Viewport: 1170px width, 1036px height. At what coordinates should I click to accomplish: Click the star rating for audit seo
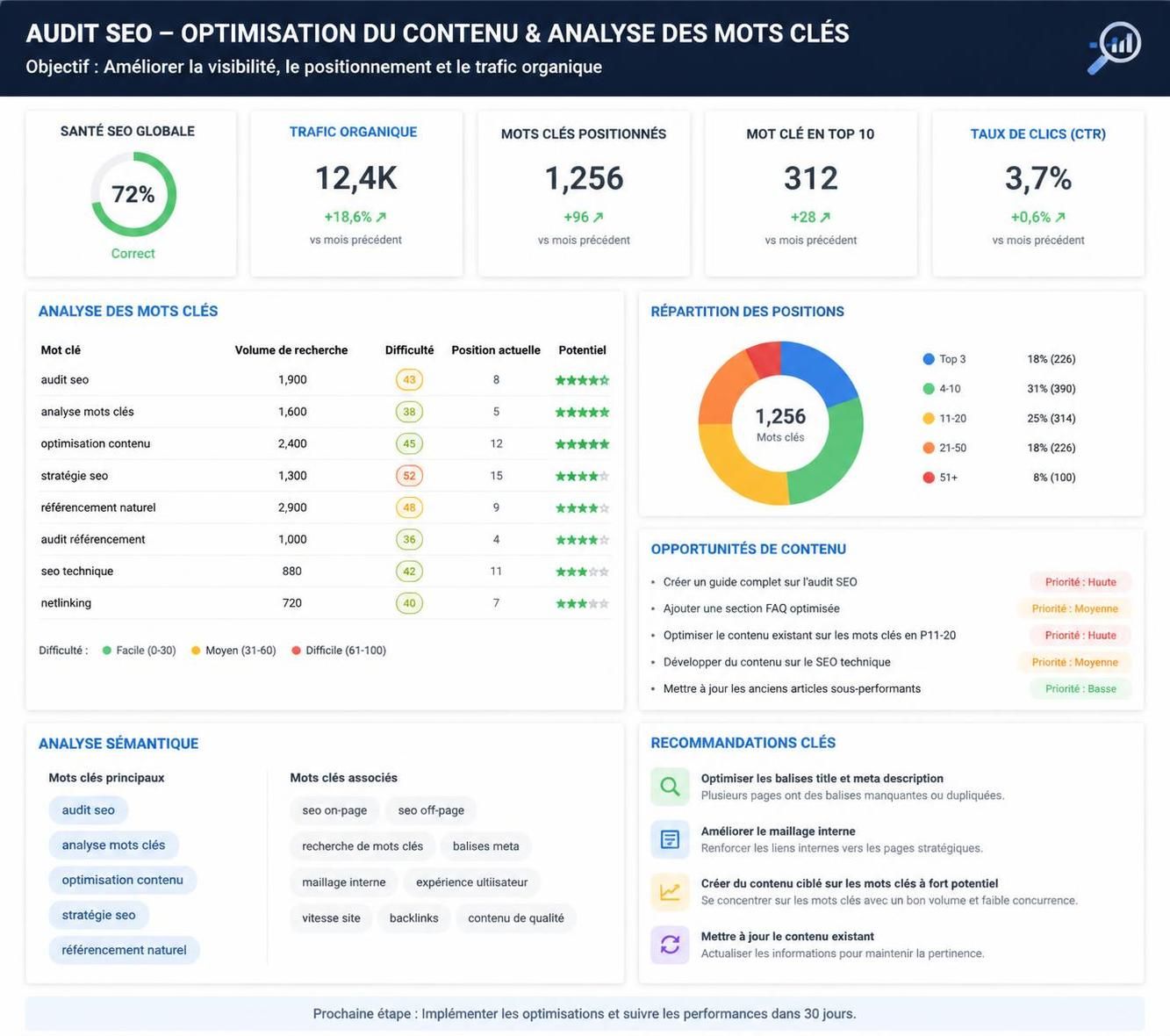point(582,380)
